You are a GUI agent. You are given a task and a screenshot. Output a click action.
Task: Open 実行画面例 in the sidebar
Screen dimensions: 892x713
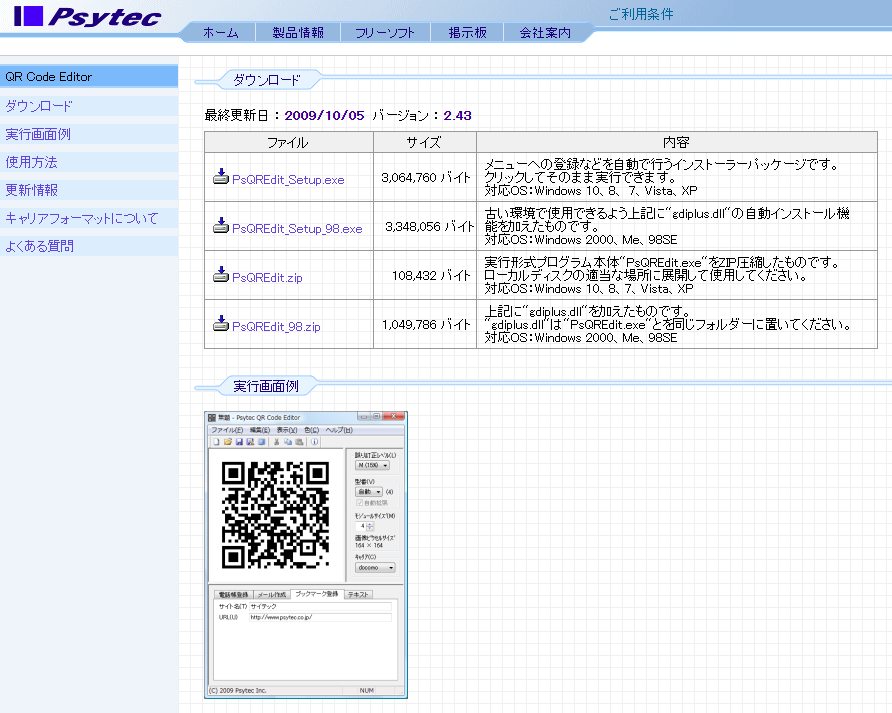89,134
